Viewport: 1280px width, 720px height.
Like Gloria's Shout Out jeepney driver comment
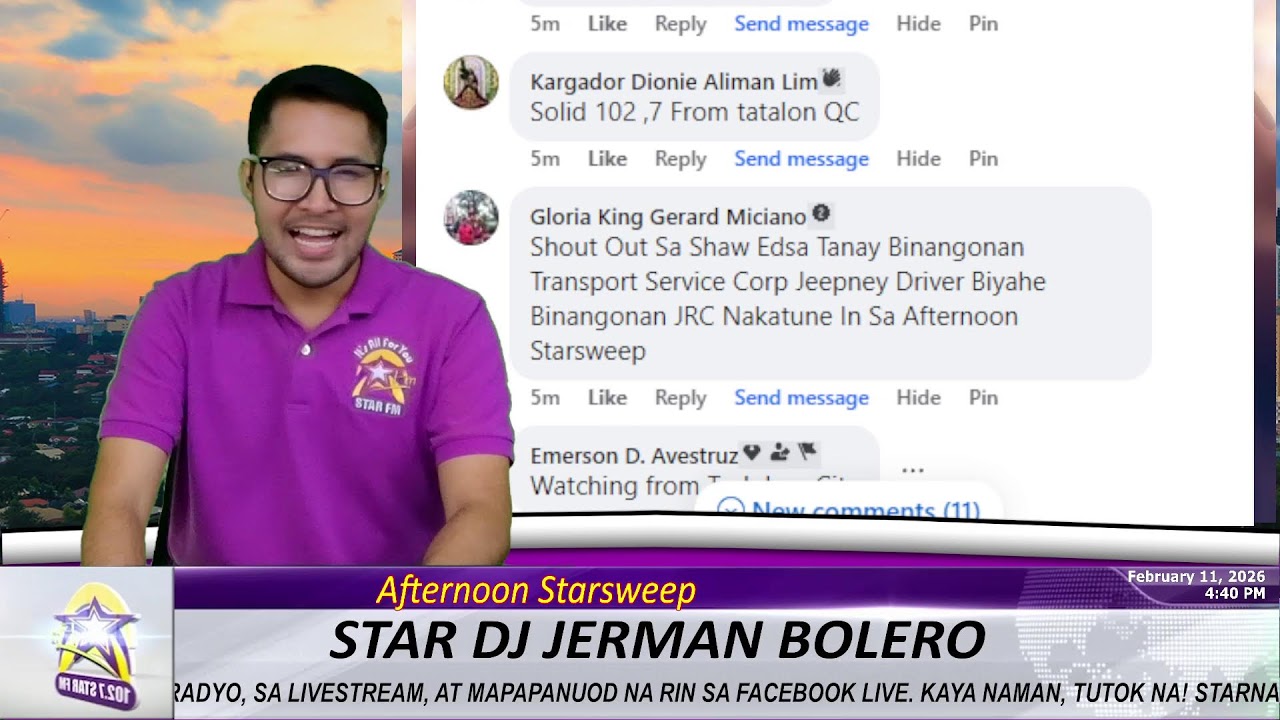coord(607,397)
